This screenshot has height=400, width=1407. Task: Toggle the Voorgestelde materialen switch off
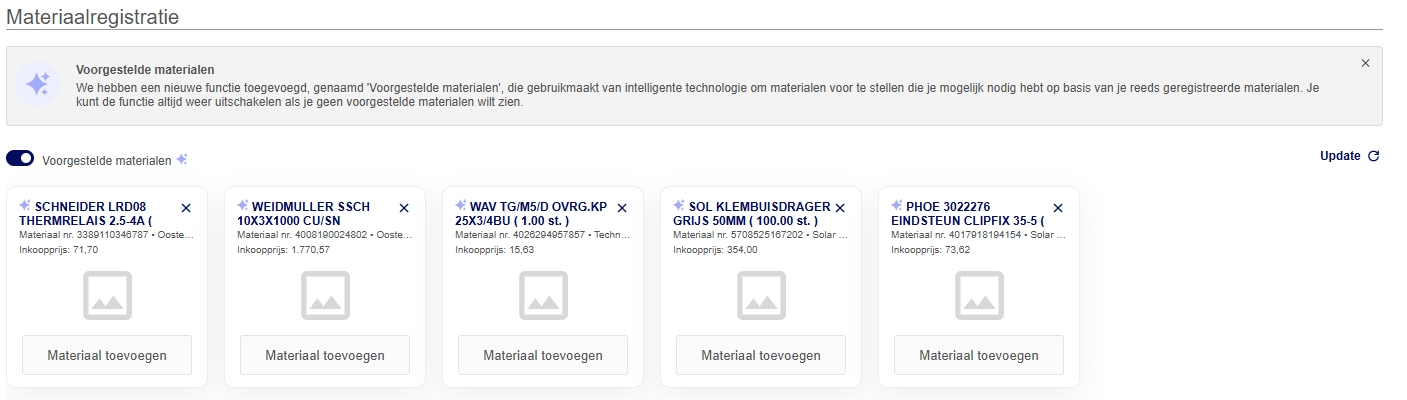(x=20, y=158)
